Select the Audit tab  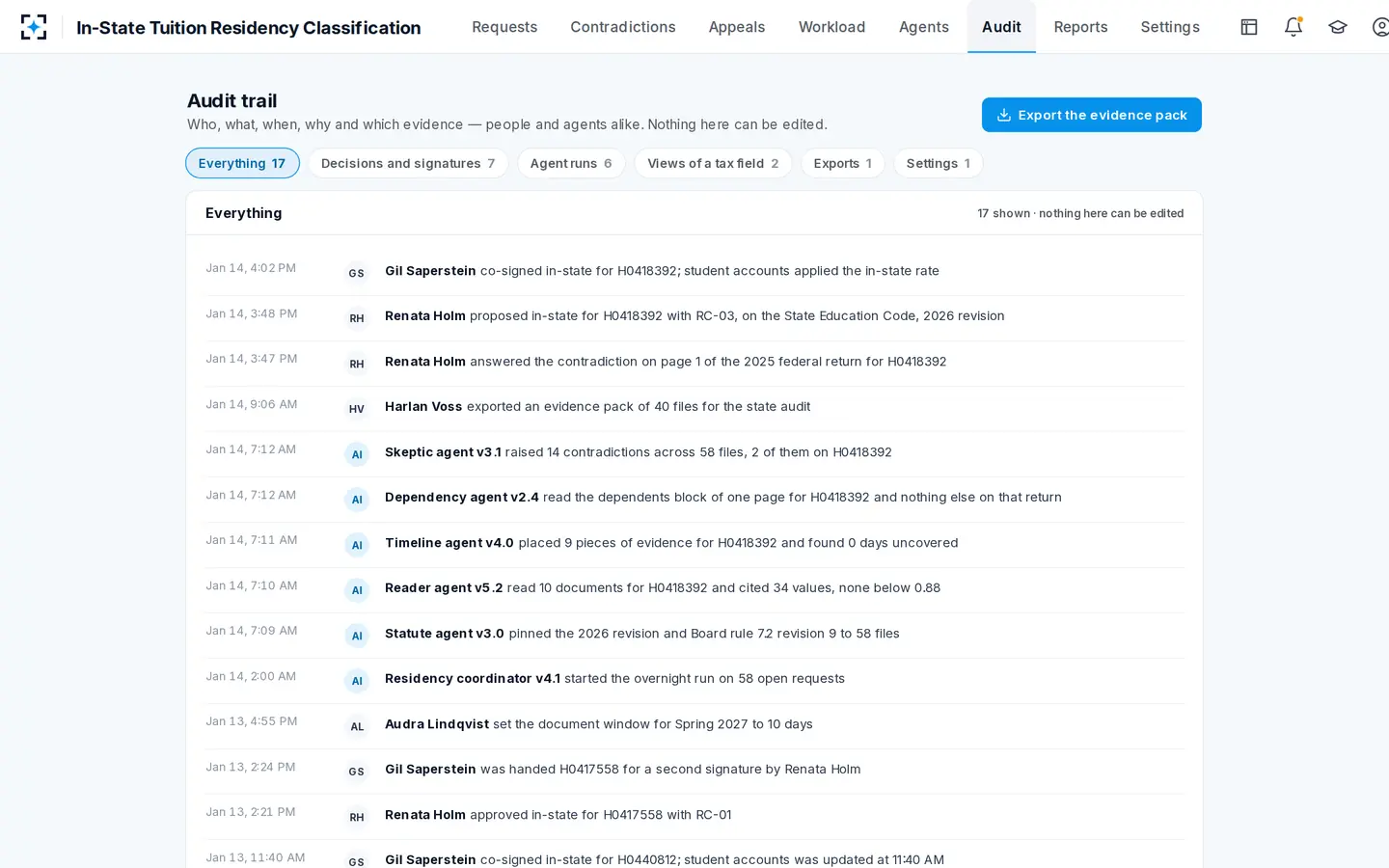coord(1001,27)
